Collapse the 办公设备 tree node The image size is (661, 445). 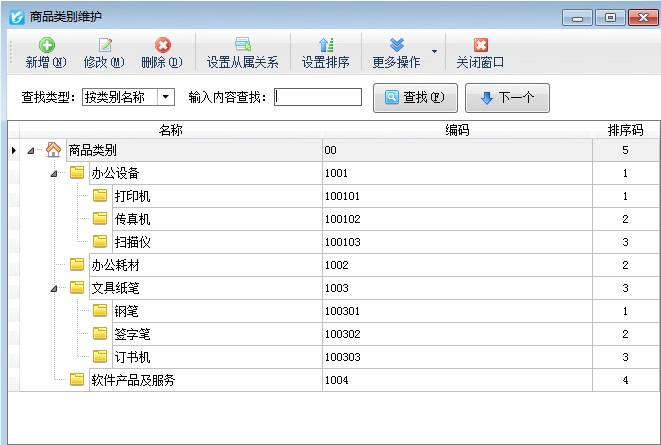54,174
